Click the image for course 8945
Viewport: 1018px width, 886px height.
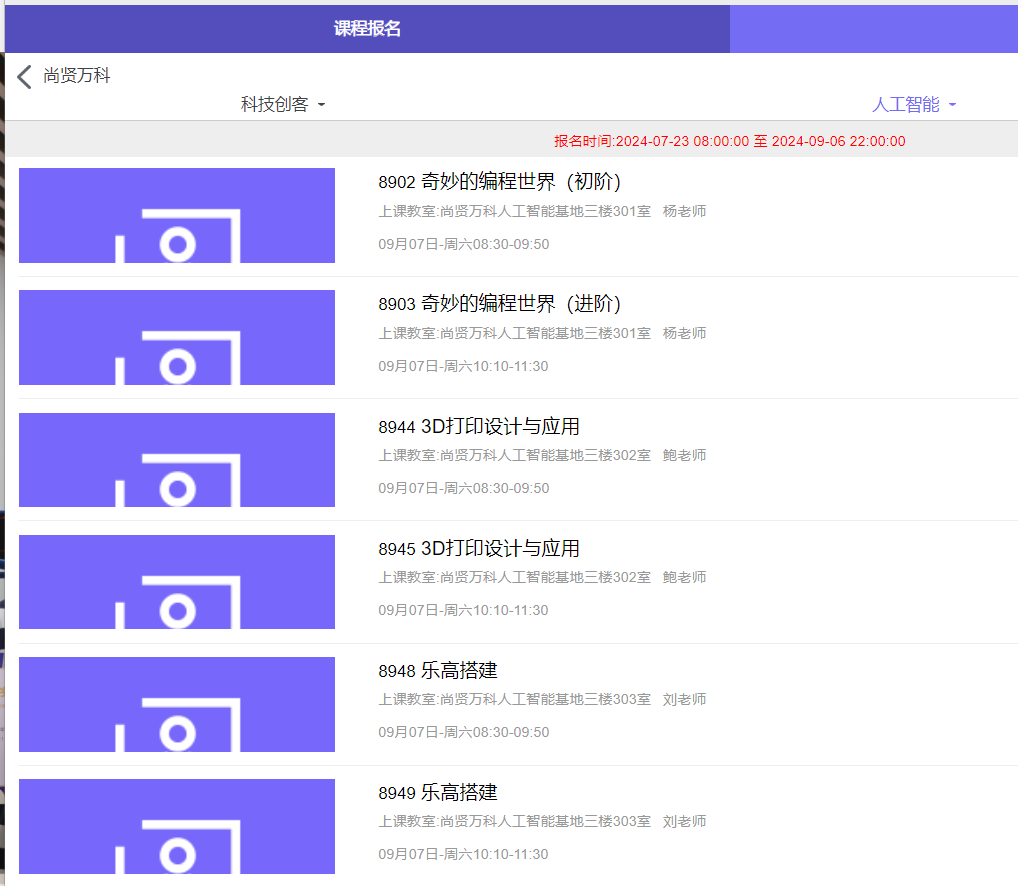[x=177, y=582]
